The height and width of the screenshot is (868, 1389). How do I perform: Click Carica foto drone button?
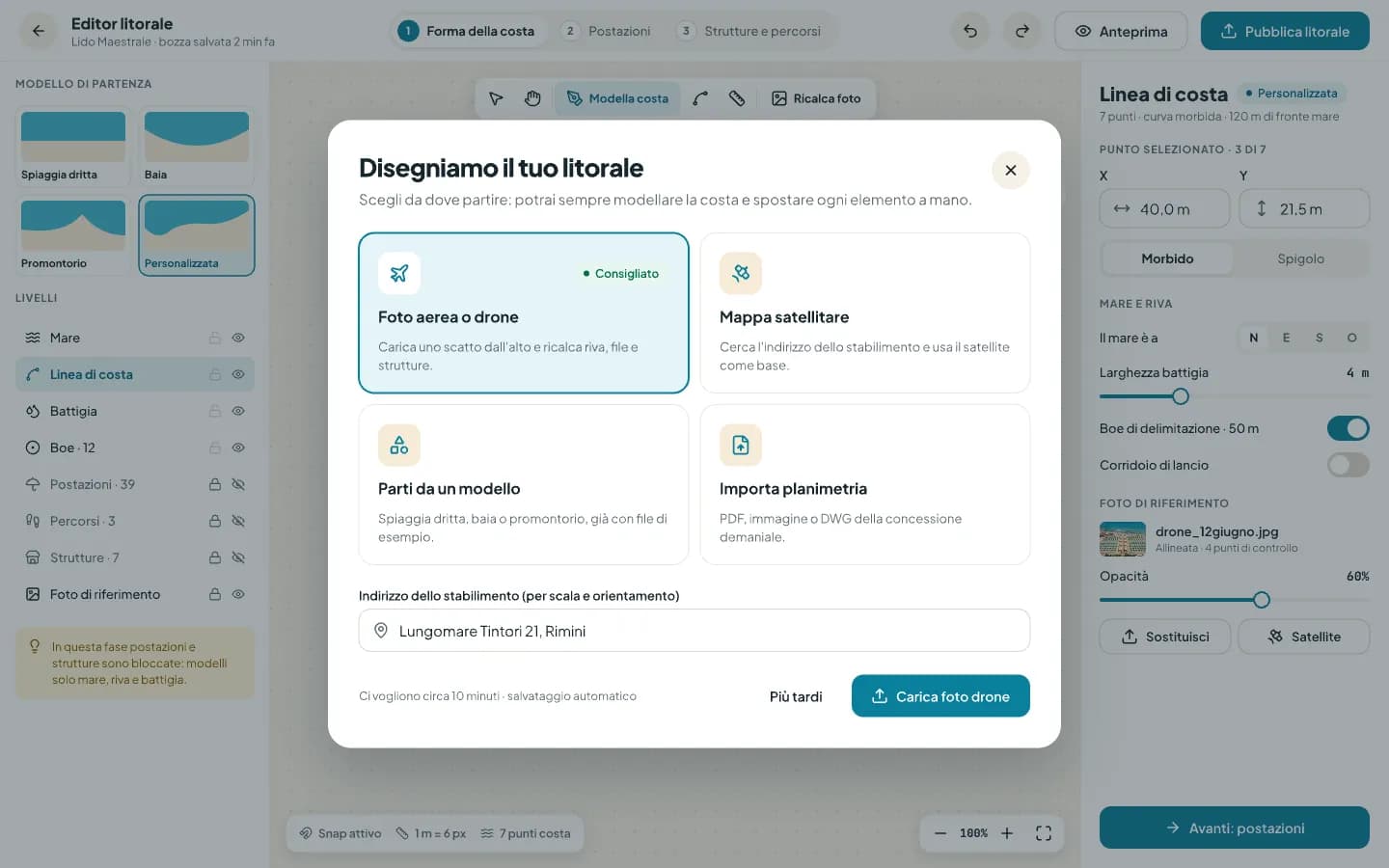(x=940, y=696)
